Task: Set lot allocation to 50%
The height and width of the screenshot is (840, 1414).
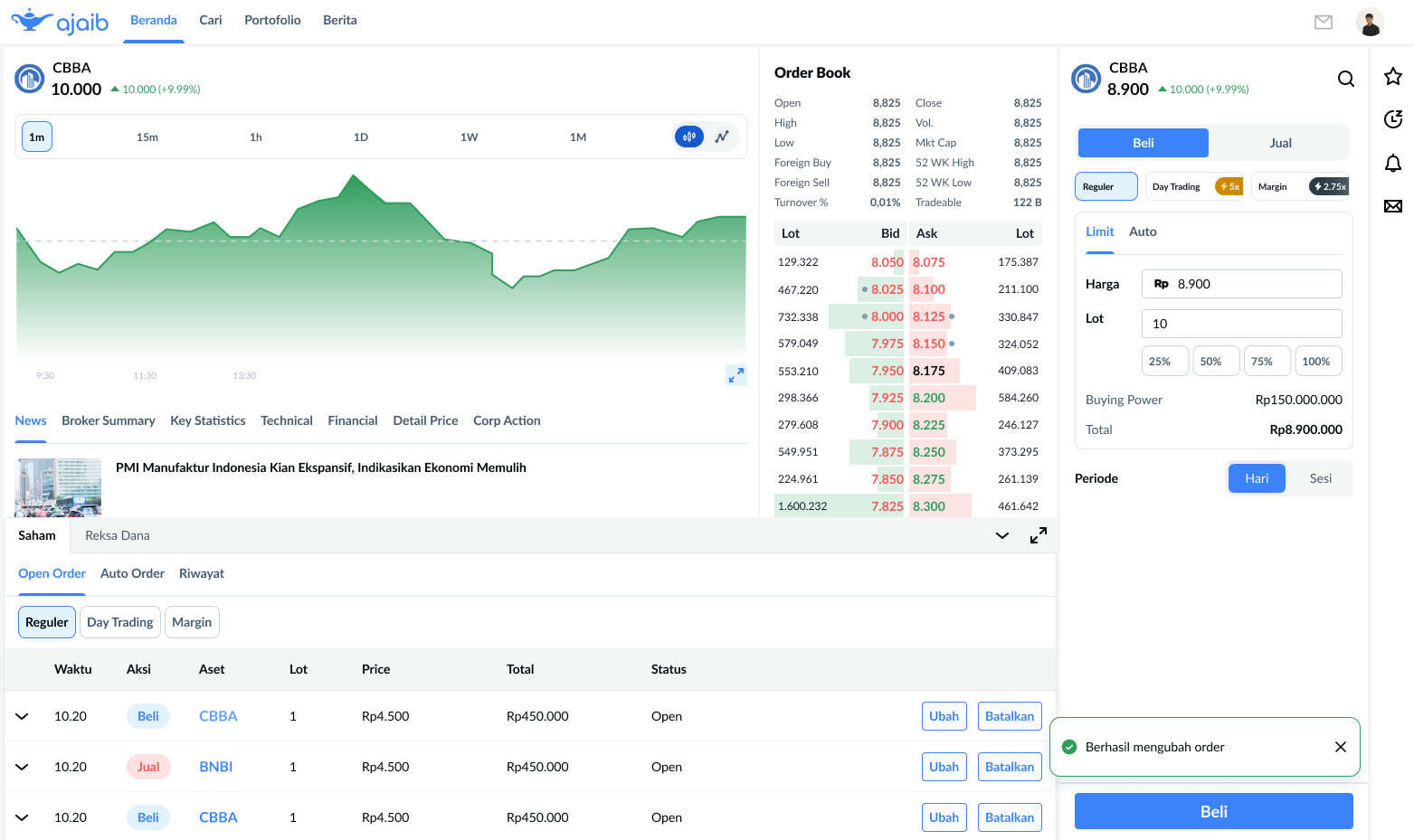Action: pos(1216,361)
